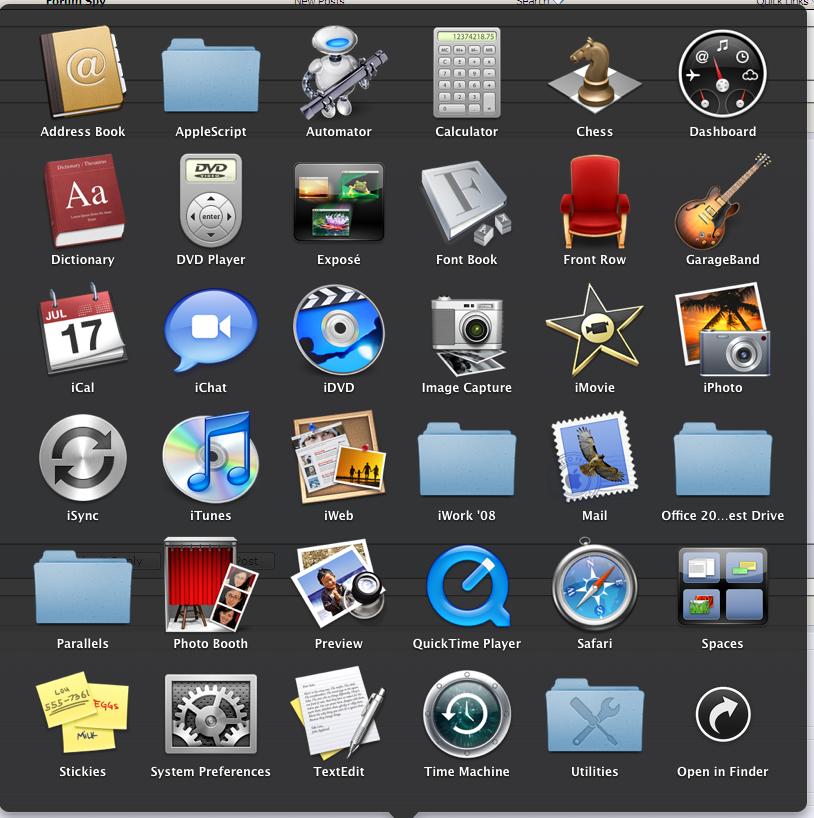Image resolution: width=814 pixels, height=818 pixels.
Task: Open the Preview app
Action: coord(339,584)
